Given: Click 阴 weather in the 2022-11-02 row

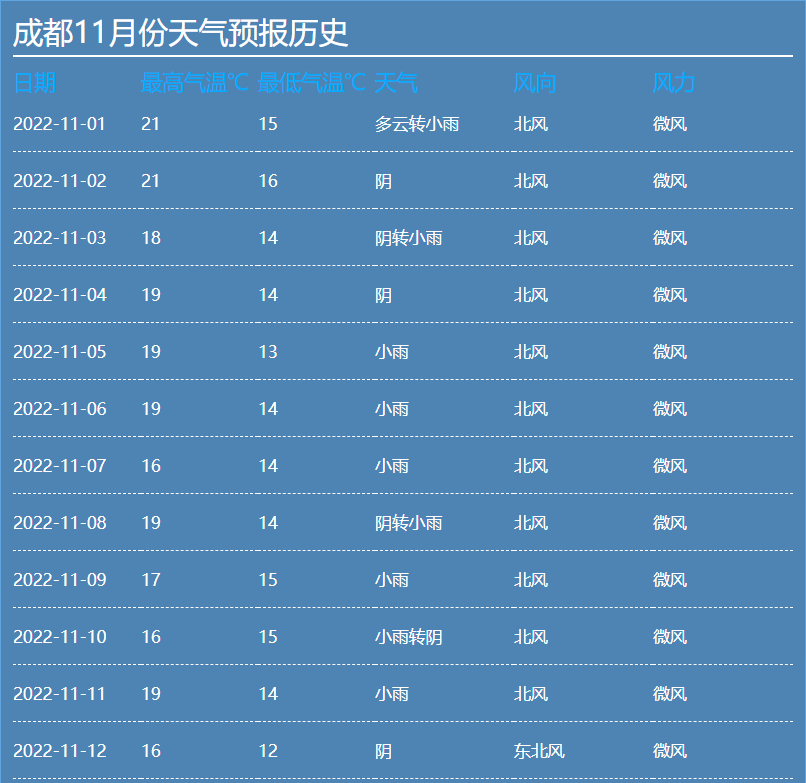Looking at the screenshot, I should click(383, 181).
